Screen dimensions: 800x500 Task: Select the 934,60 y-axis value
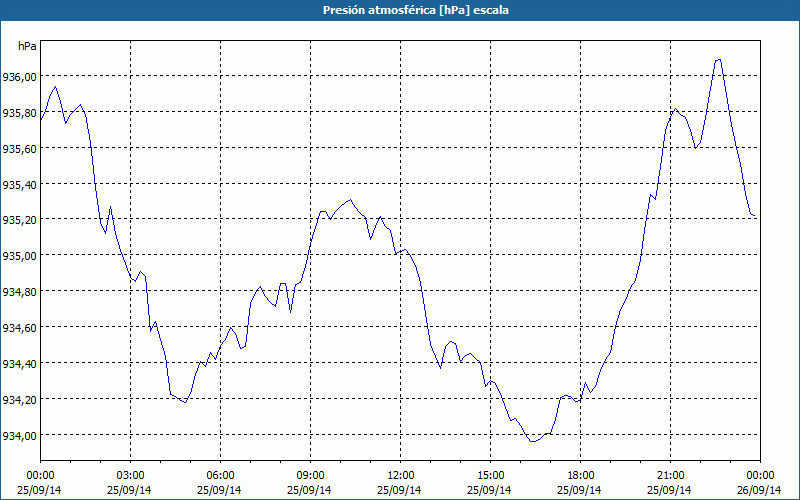click(19, 328)
